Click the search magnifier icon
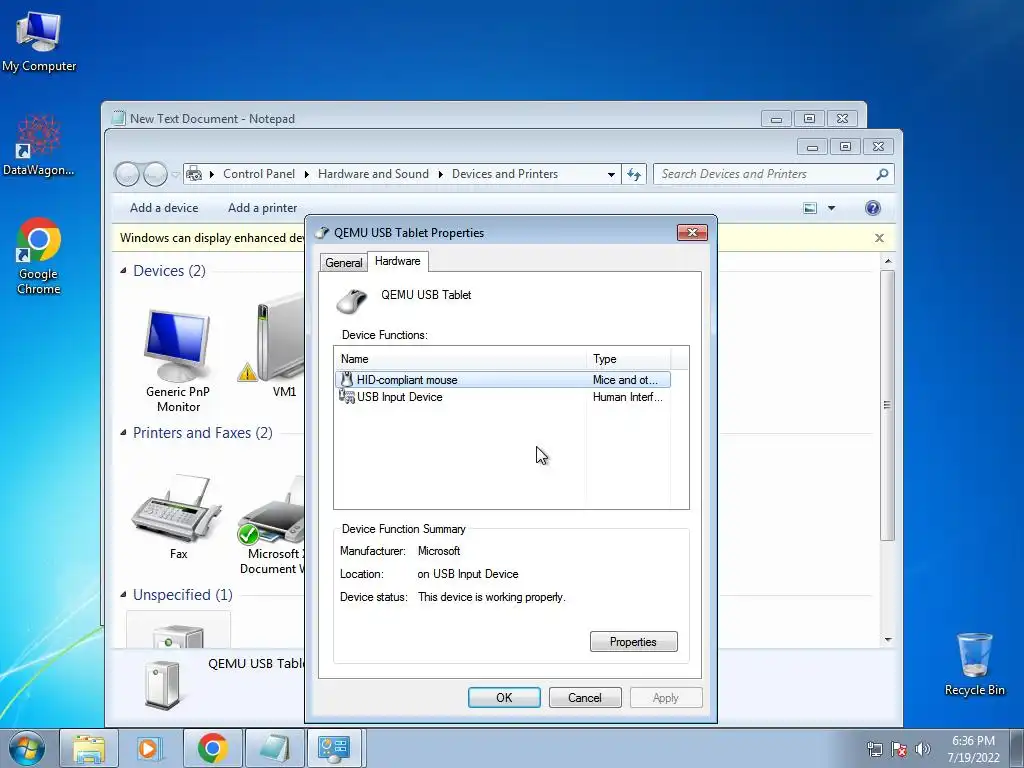Screen dimensions: 1024x768 882,174
